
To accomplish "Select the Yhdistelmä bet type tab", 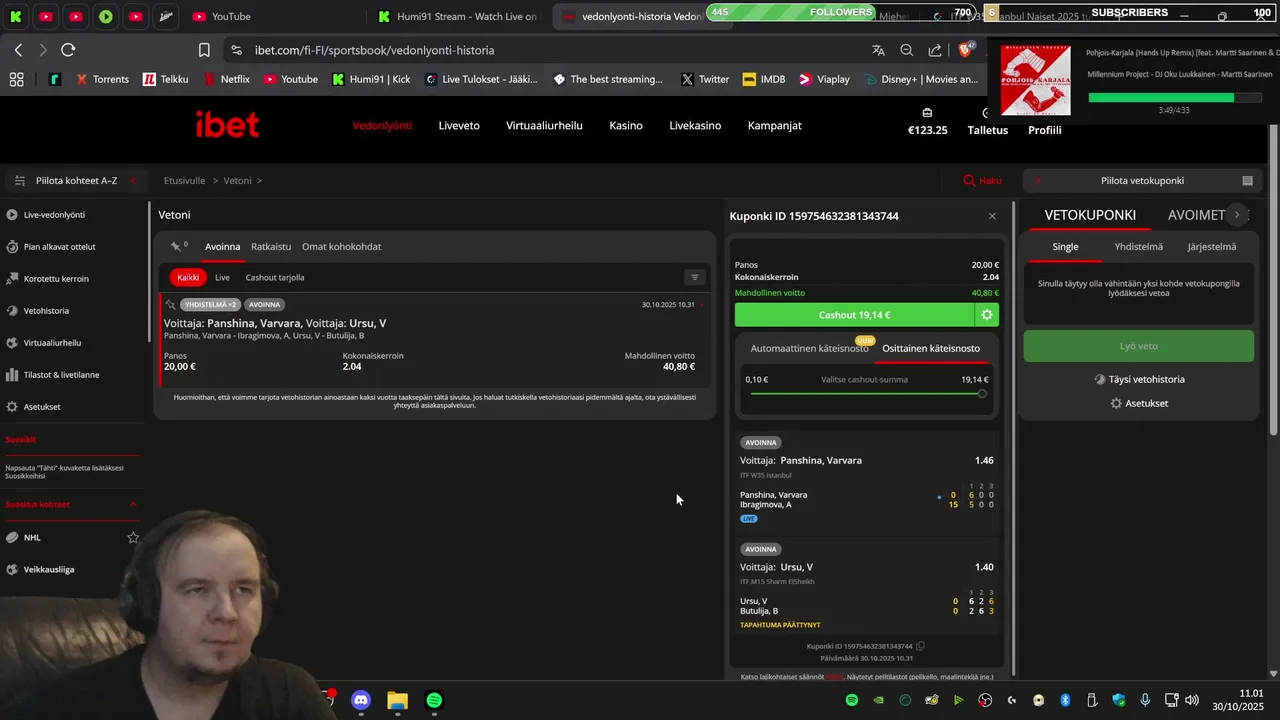I will coord(1139,246).
